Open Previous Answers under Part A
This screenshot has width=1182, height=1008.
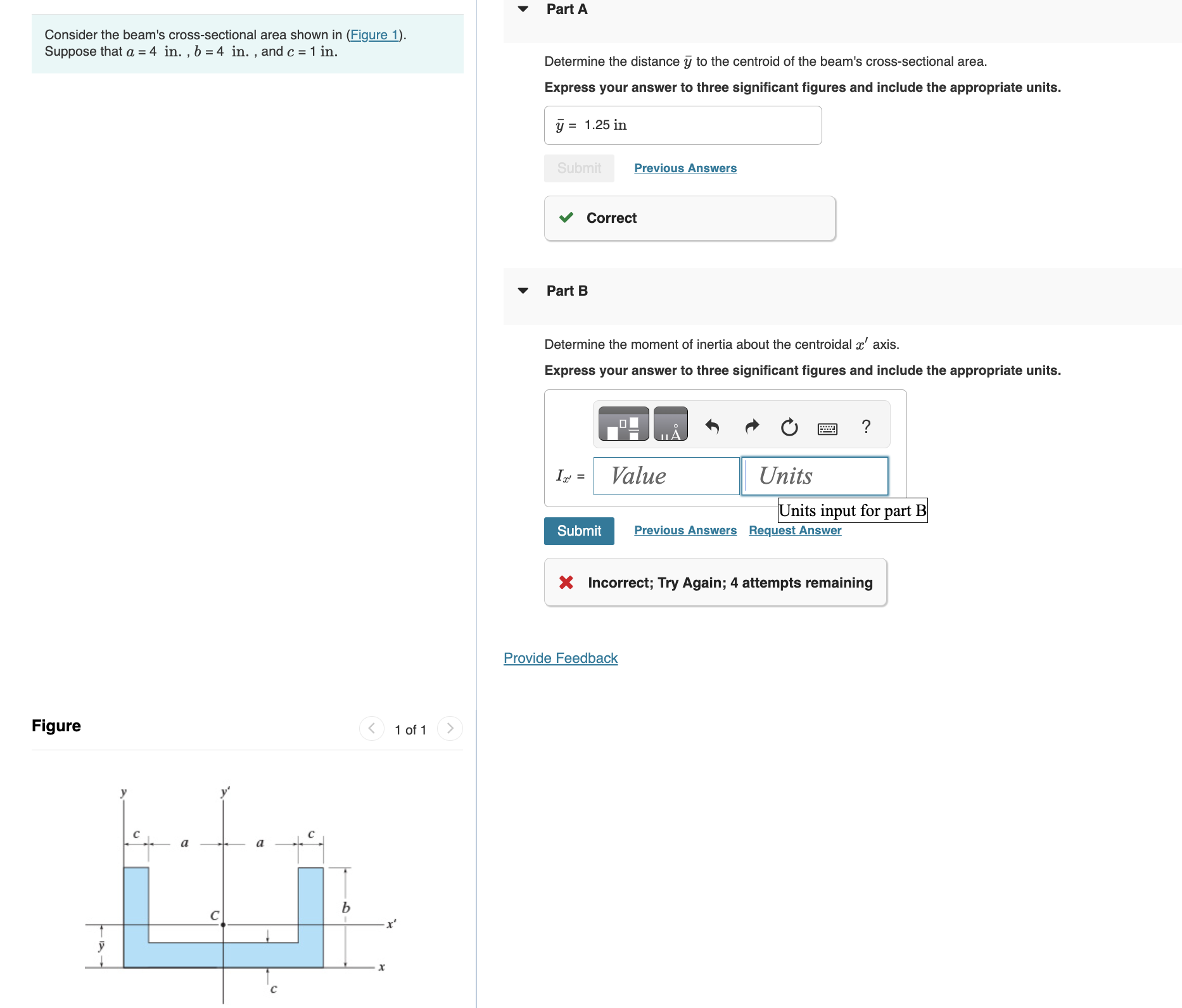pyautogui.click(x=685, y=168)
